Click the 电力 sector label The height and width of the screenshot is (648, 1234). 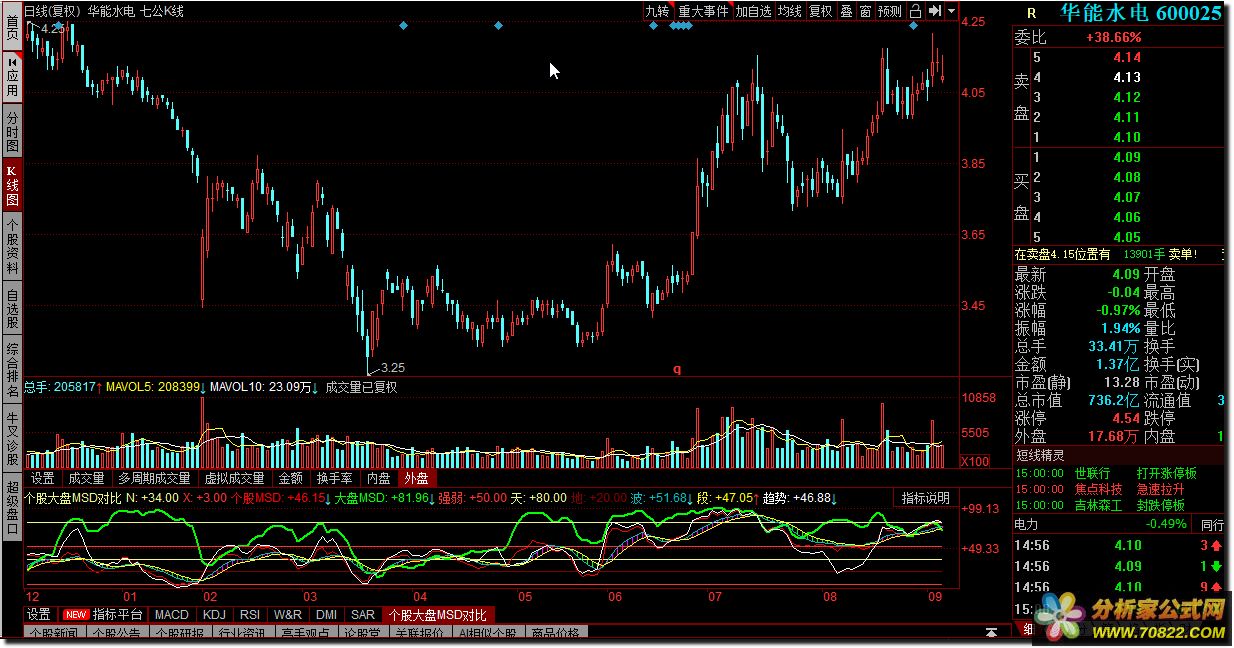pyautogui.click(x=1026, y=524)
